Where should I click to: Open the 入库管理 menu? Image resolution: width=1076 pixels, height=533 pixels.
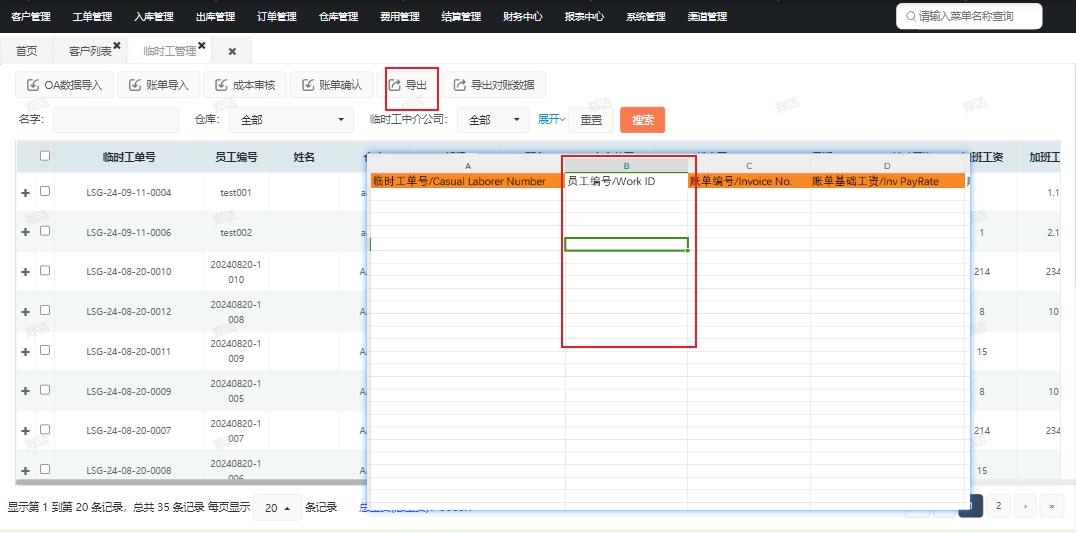[154, 16]
